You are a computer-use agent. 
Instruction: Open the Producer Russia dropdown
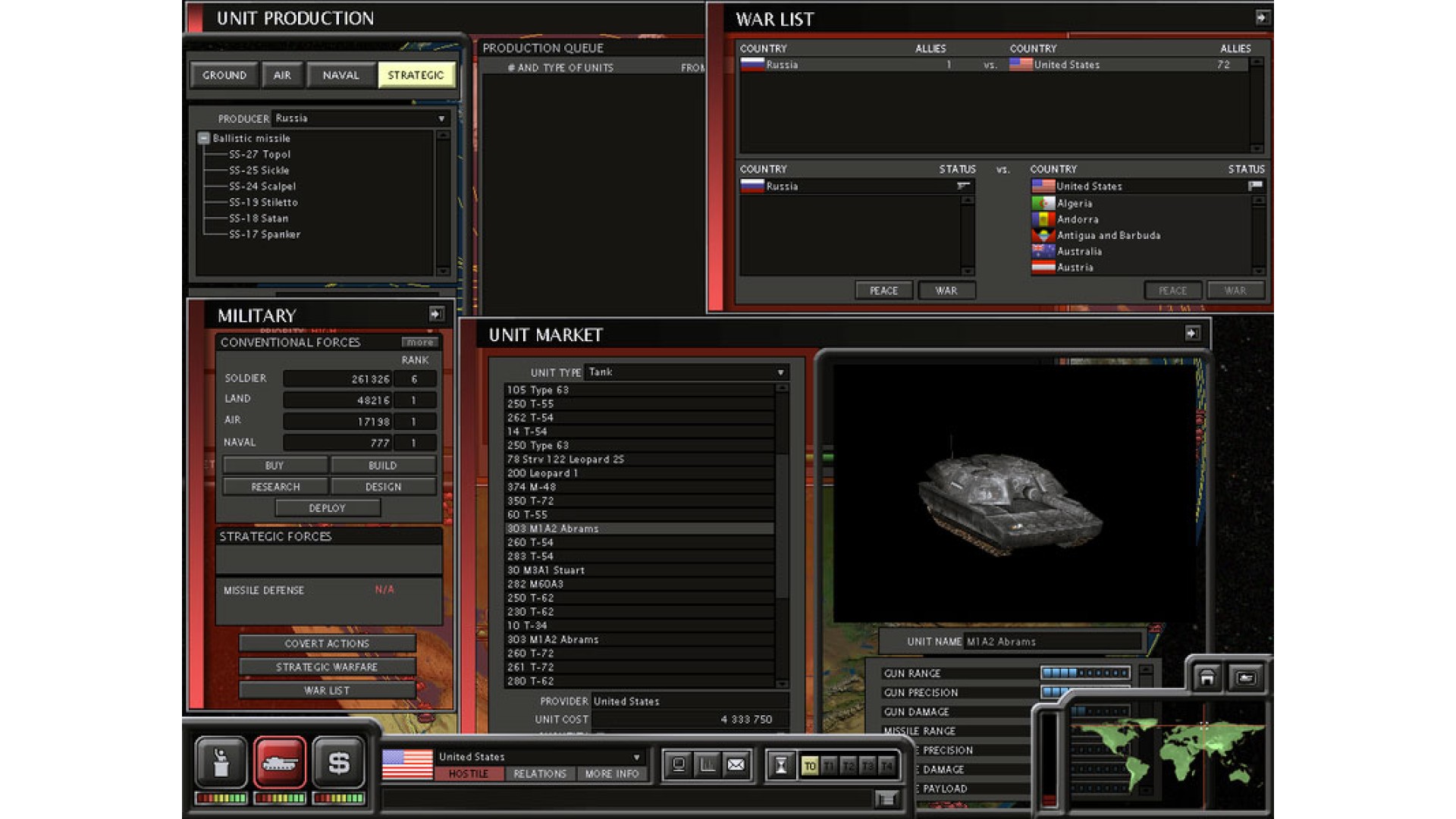(441, 119)
